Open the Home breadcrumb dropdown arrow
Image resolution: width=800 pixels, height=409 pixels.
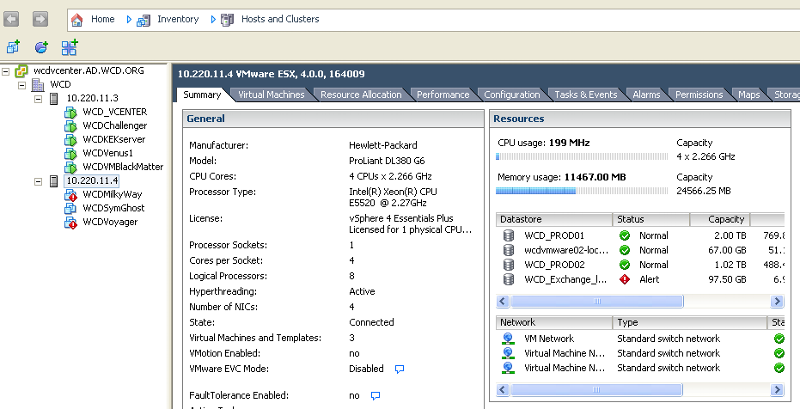point(129,20)
